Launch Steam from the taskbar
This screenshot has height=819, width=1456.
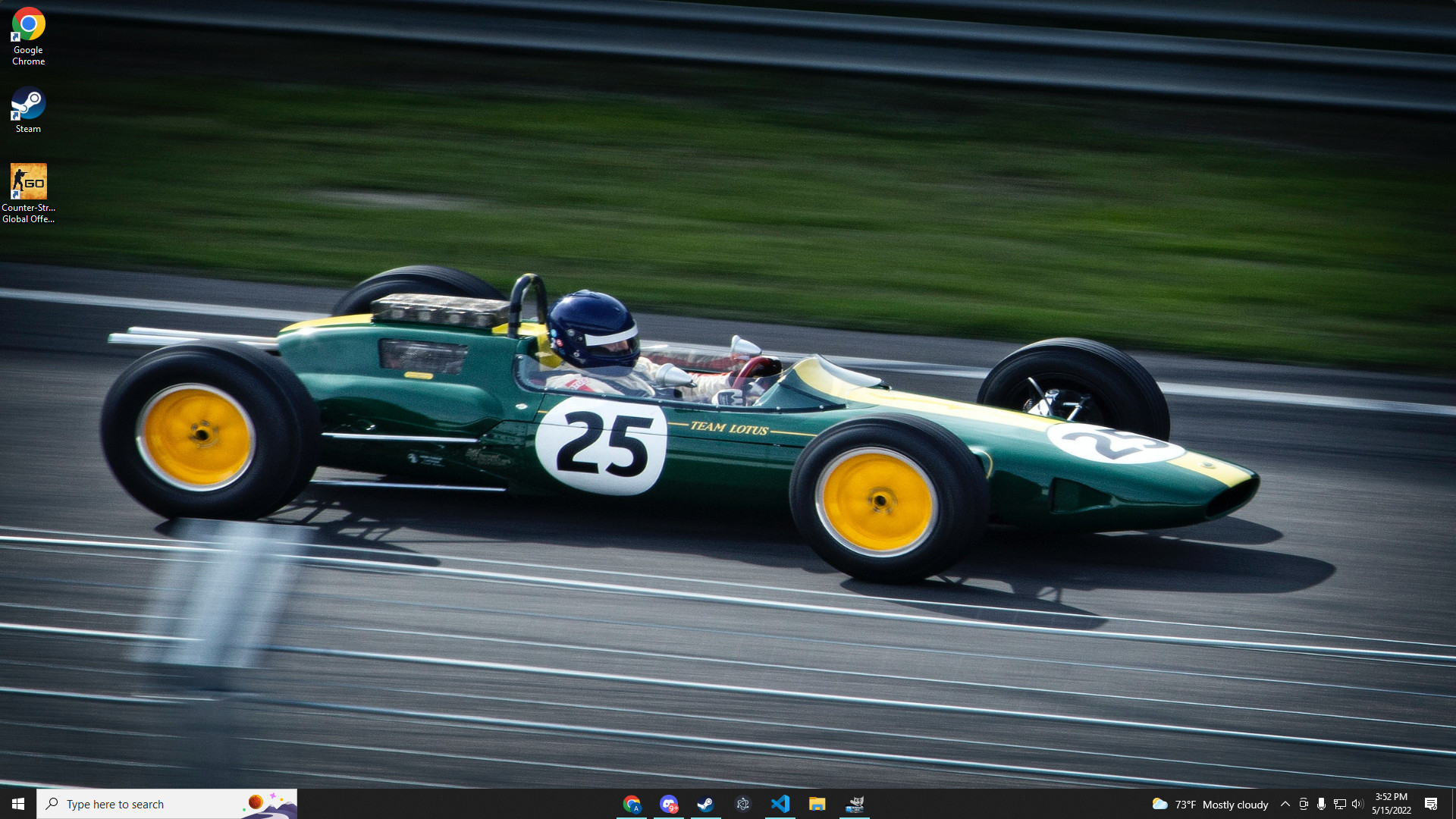pos(708,804)
